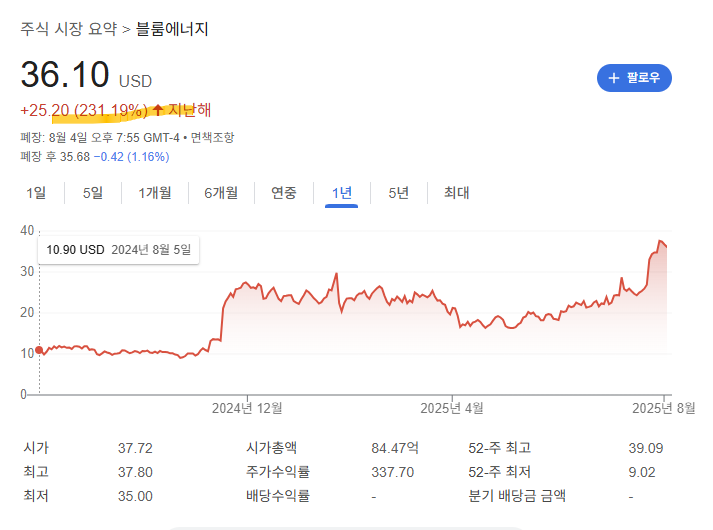Click the 2024년 12월 axis label

tap(247, 408)
